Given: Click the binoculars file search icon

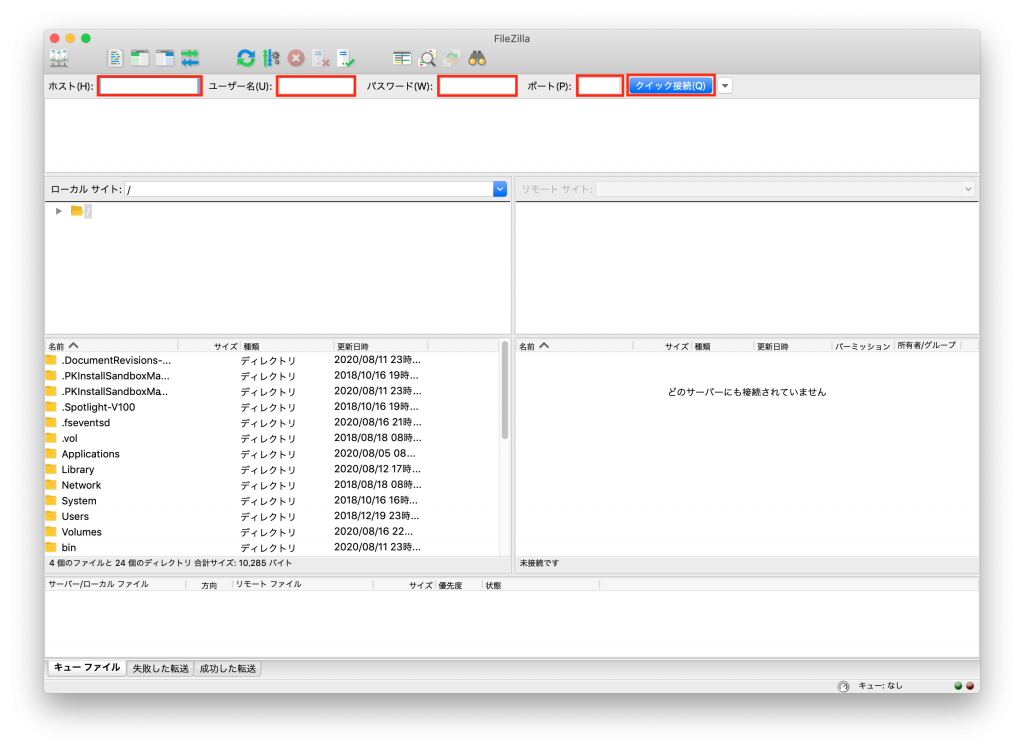Looking at the screenshot, I should click(x=477, y=58).
